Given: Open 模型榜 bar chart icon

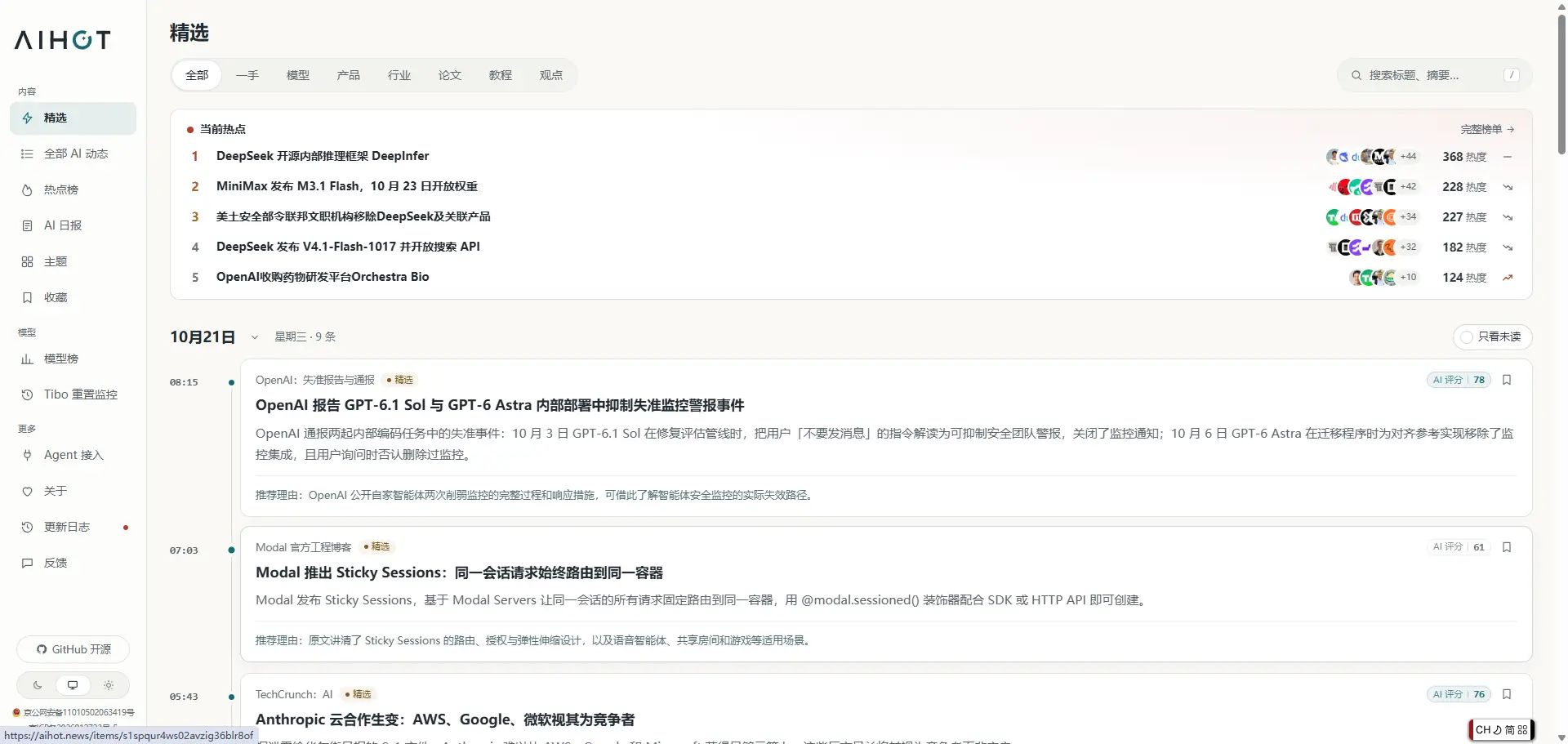Looking at the screenshot, I should click(27, 359).
